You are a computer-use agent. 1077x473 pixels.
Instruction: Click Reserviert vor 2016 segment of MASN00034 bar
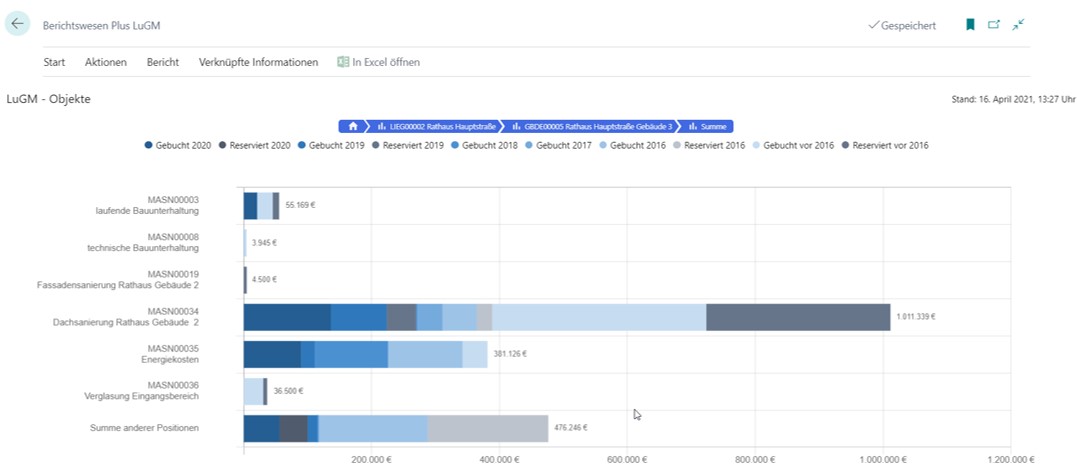point(797,317)
